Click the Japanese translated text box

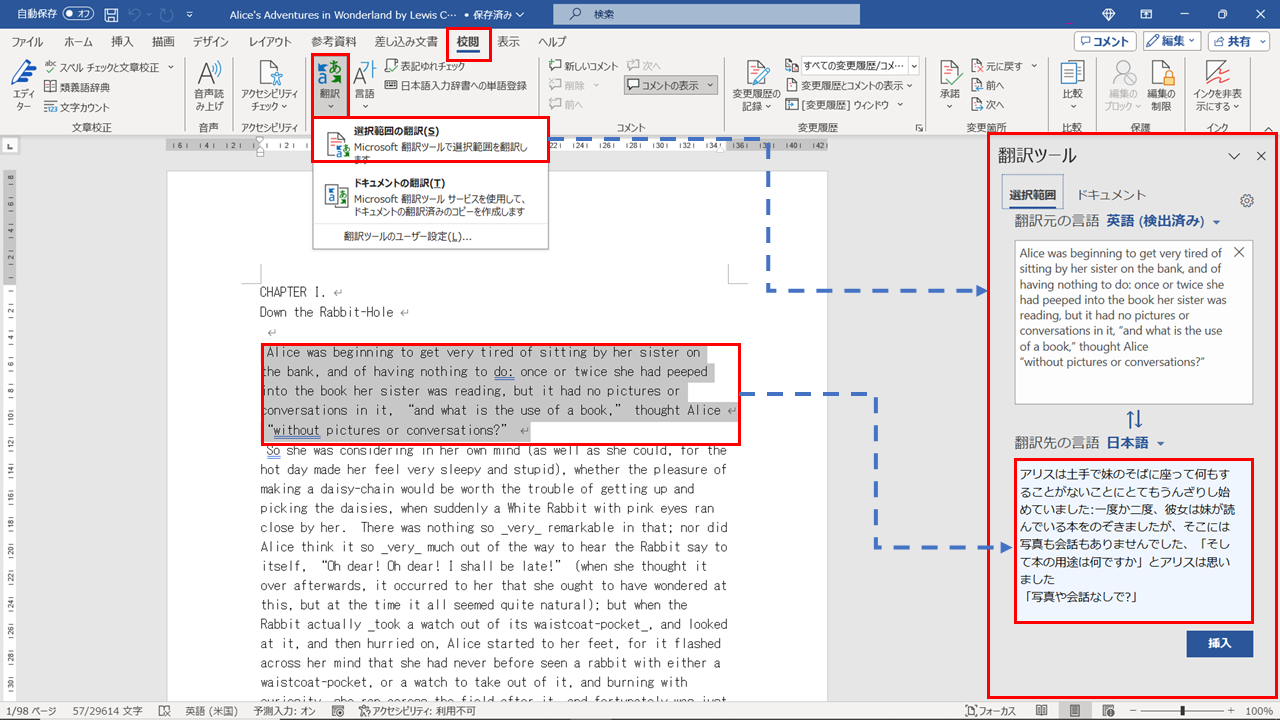[x=1134, y=540]
